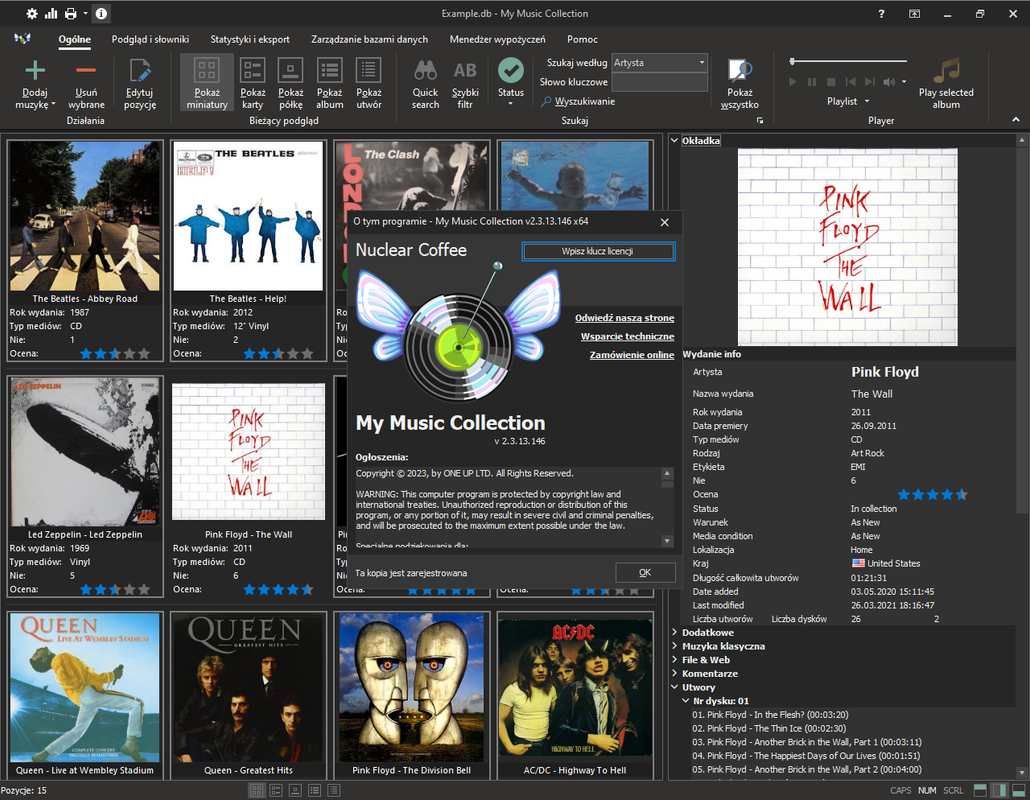Viewport: 1030px width, 800px height.
Task: Click Play selected album music note
Action: click(x=946, y=84)
